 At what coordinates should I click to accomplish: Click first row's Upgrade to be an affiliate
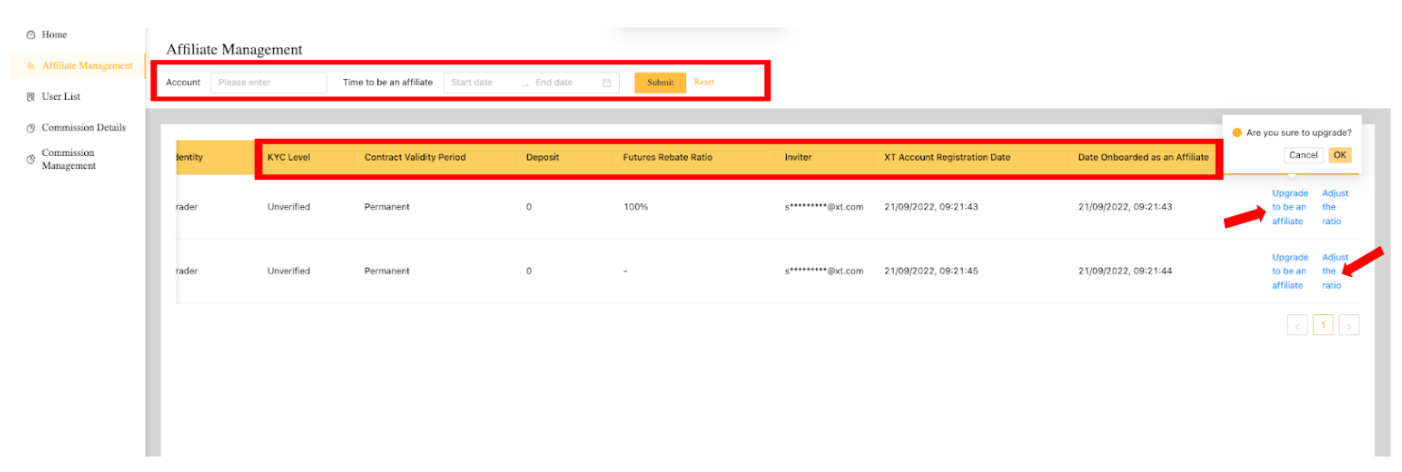pos(1289,207)
